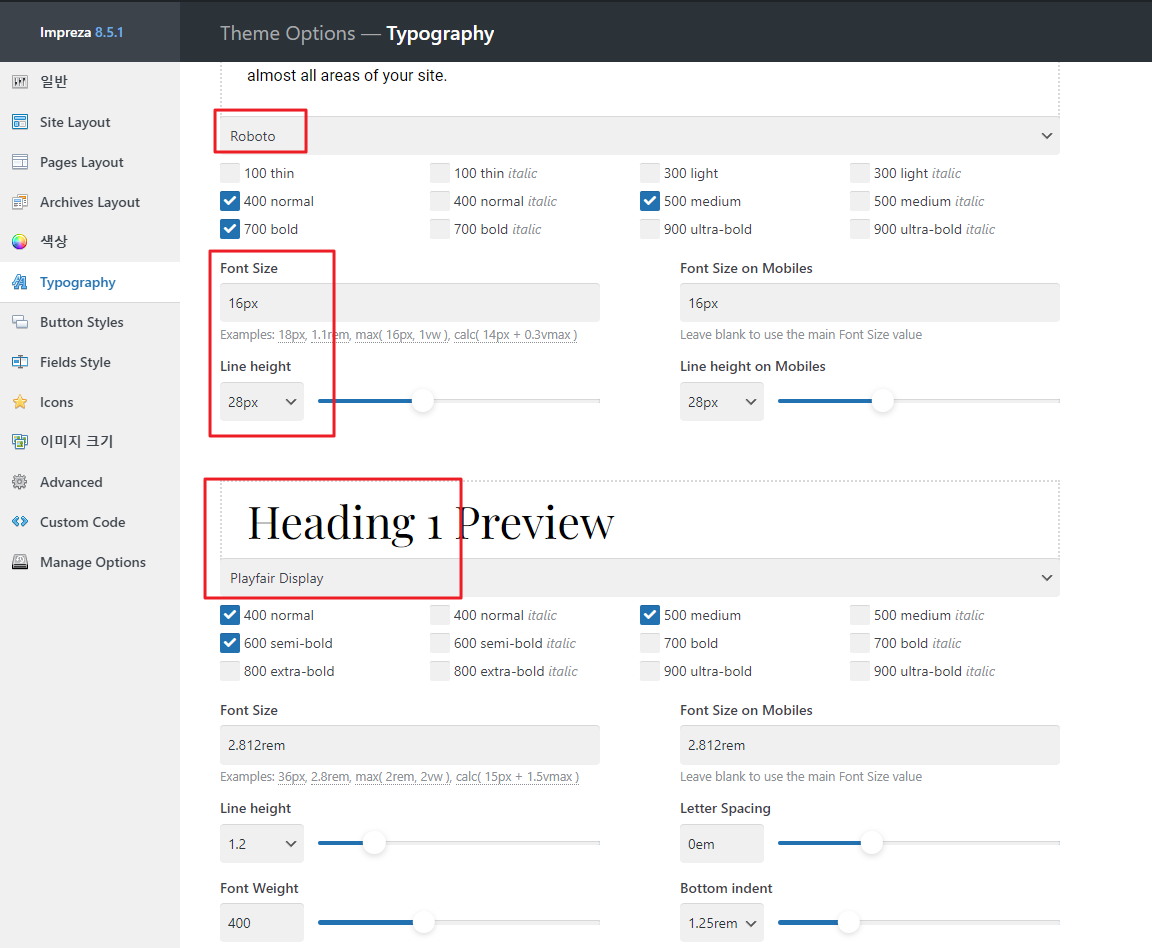The image size is (1152, 948).
Task: Click the 일반 sidebar icon
Action: 20,82
